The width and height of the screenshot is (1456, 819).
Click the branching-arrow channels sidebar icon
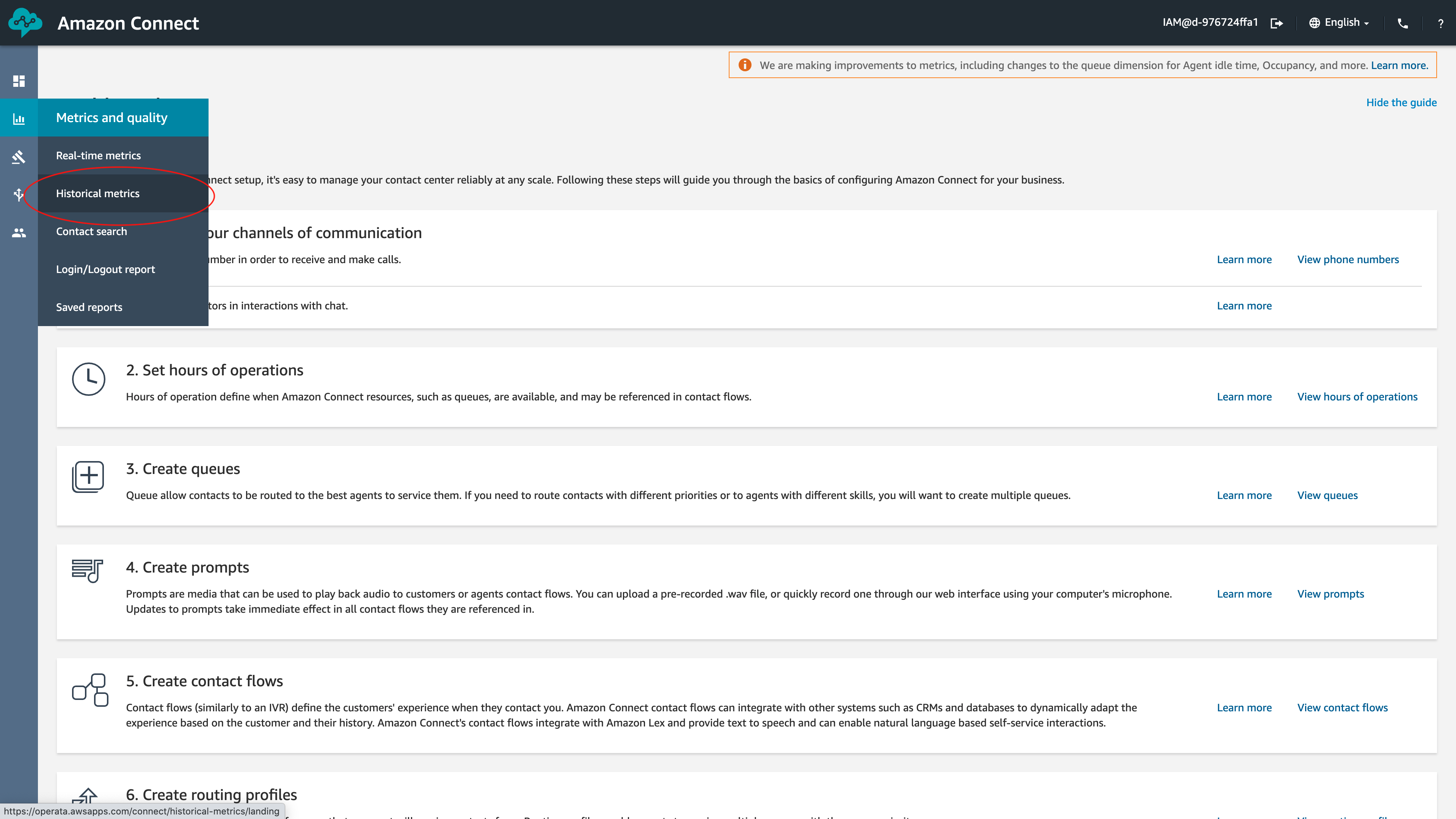click(x=19, y=195)
